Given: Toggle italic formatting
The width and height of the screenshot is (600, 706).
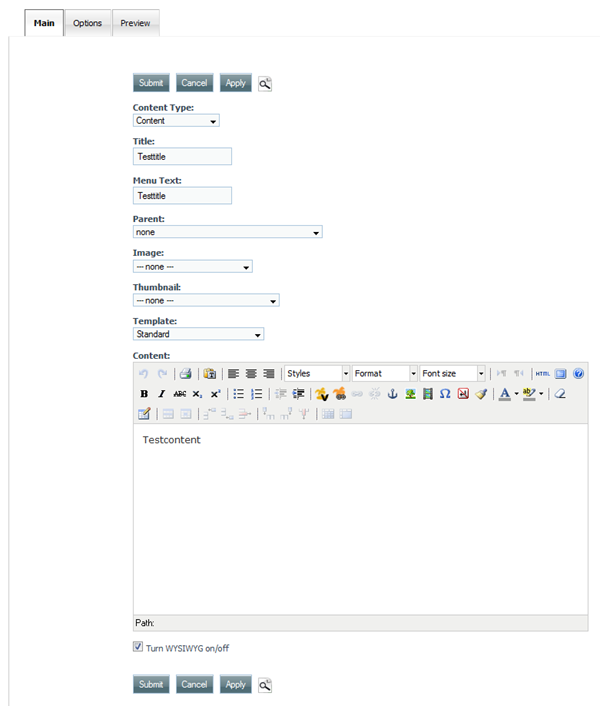Looking at the screenshot, I should (x=162, y=394).
